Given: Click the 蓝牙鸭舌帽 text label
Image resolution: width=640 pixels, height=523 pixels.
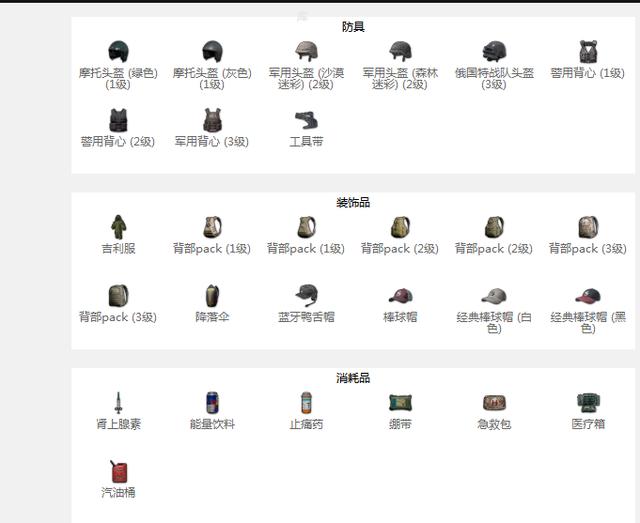Looking at the screenshot, I should (306, 317).
